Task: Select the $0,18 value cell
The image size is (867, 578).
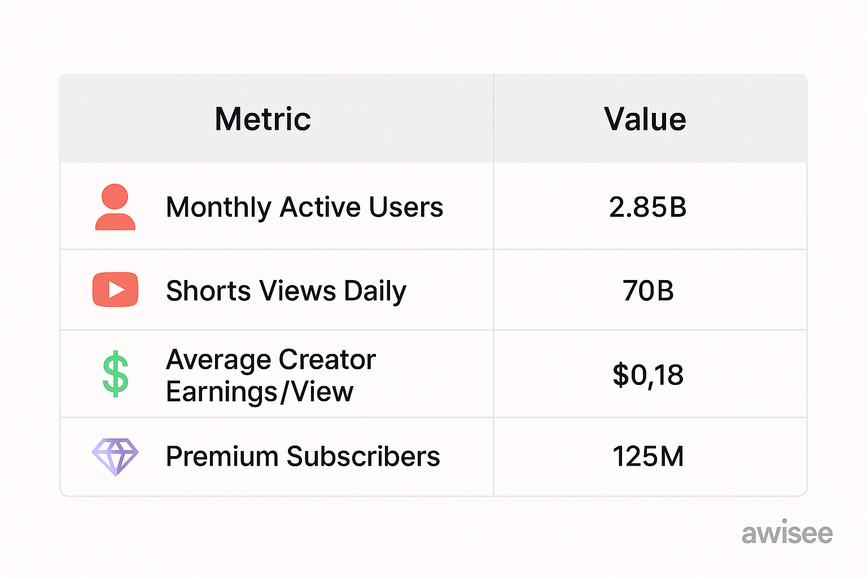Action: tap(648, 375)
